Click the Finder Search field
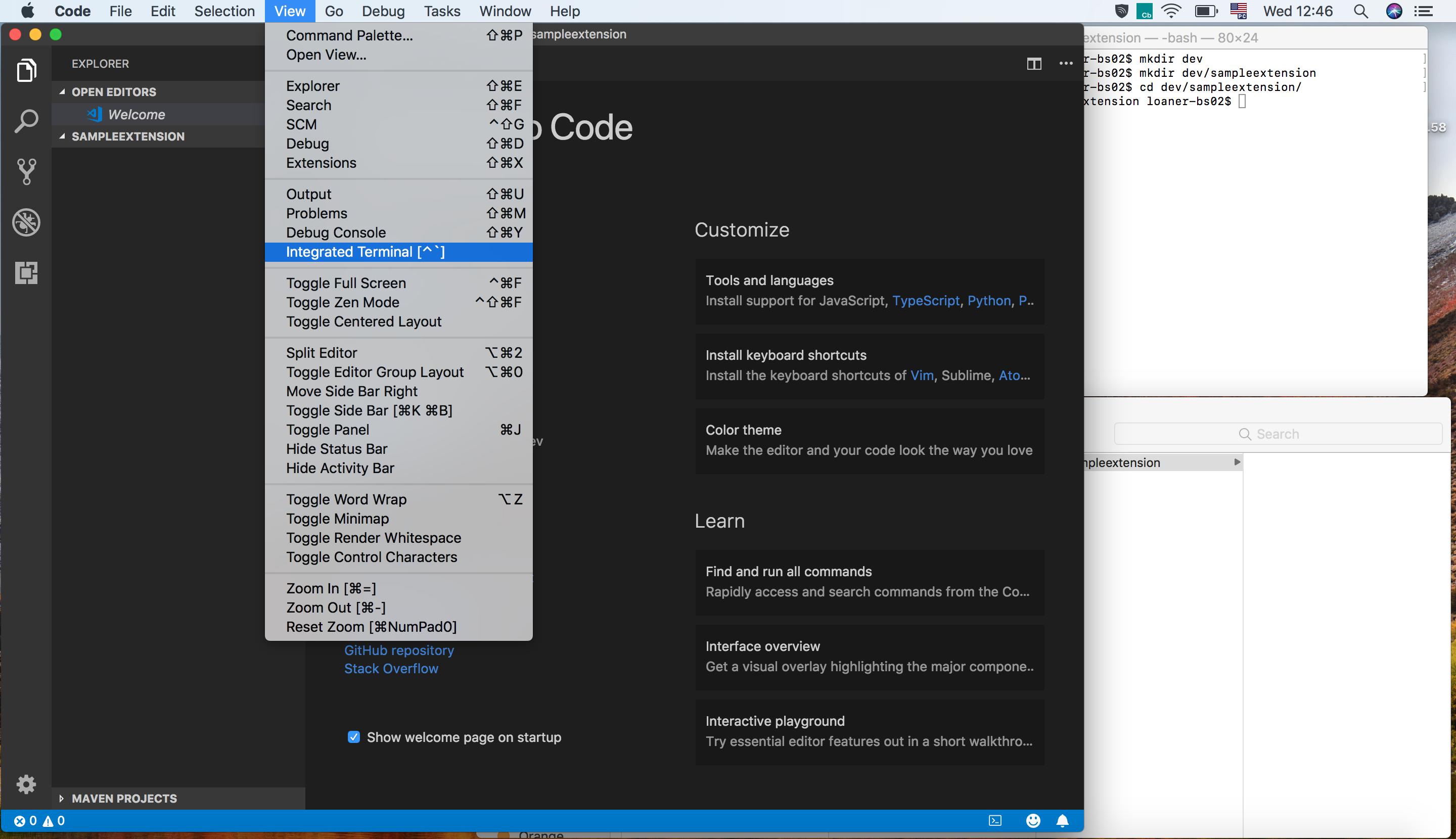The height and width of the screenshot is (839, 1456). coord(1278,434)
